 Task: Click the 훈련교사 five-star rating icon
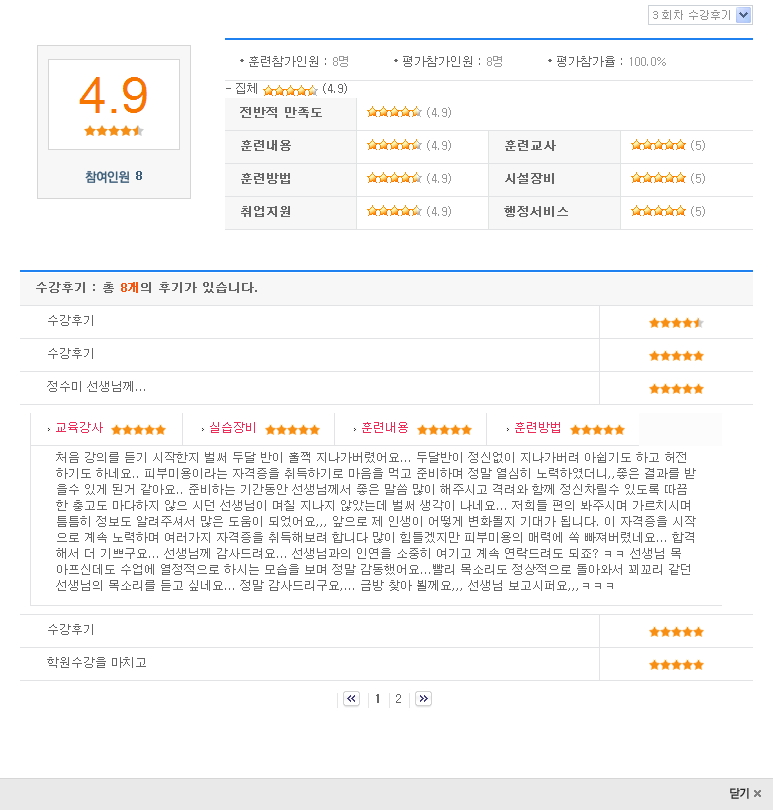click(x=658, y=145)
